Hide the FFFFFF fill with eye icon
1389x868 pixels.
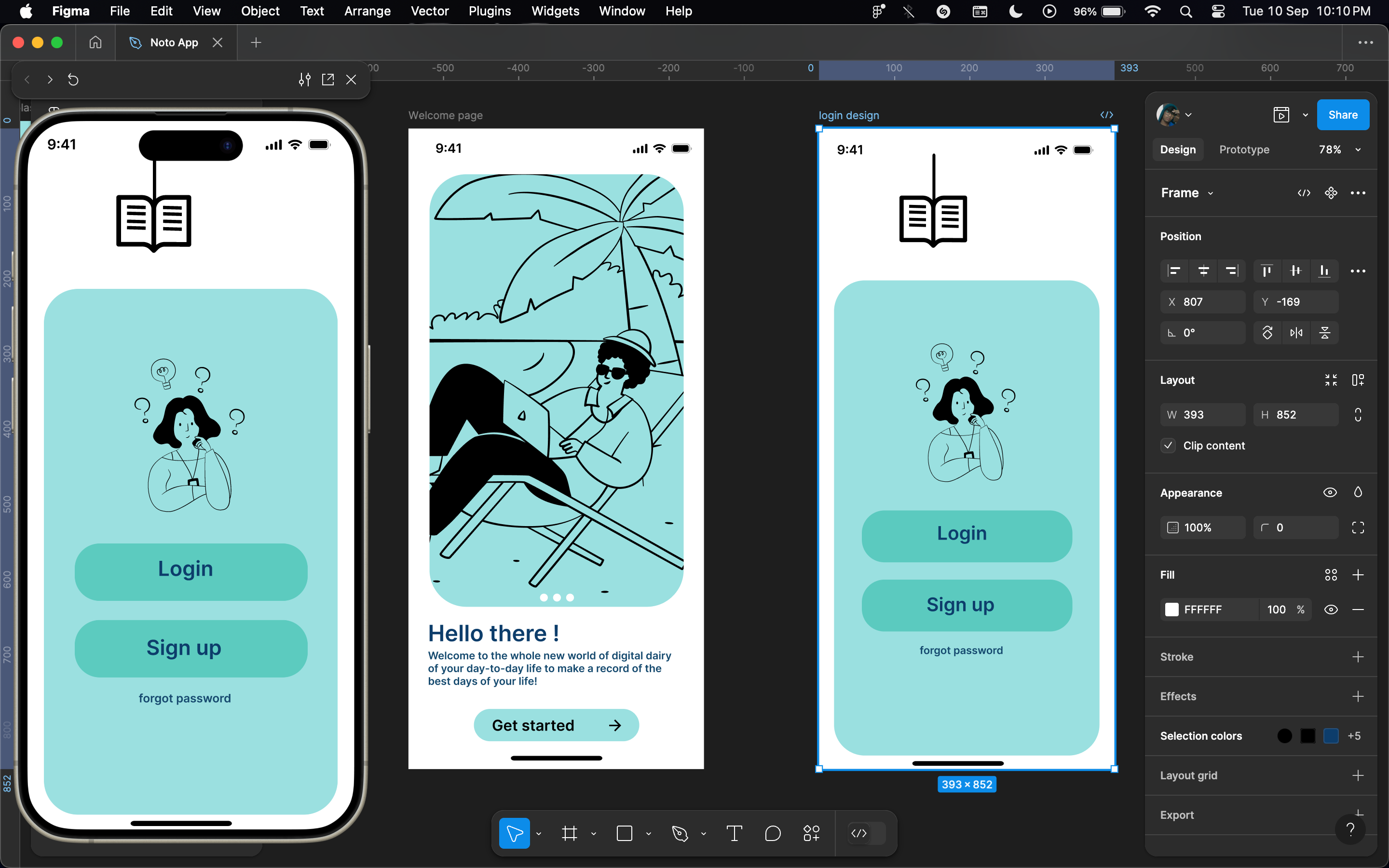click(1331, 610)
